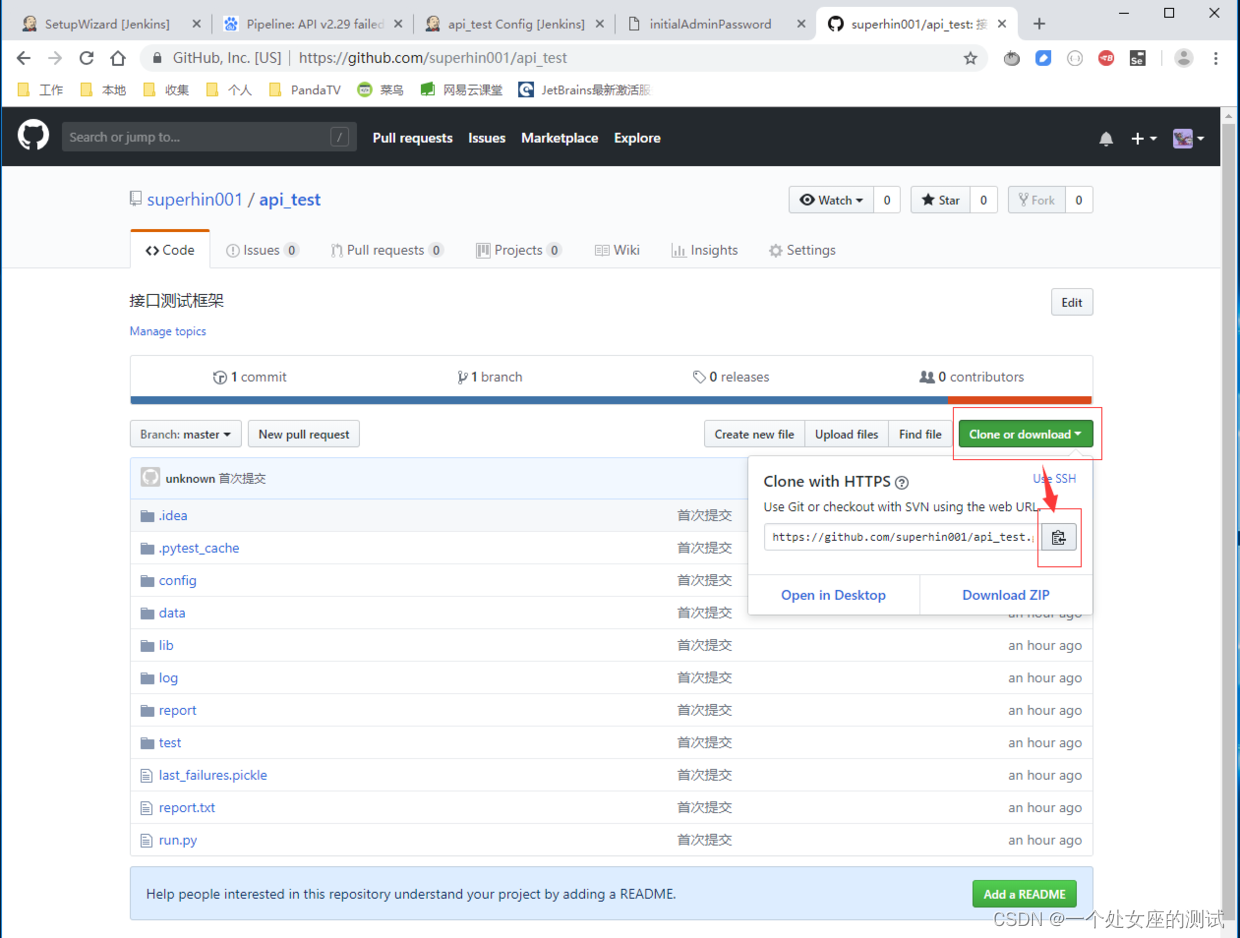1240x938 pixels.
Task: Click the help icon beside Clone with HTTPS
Action: [902, 482]
